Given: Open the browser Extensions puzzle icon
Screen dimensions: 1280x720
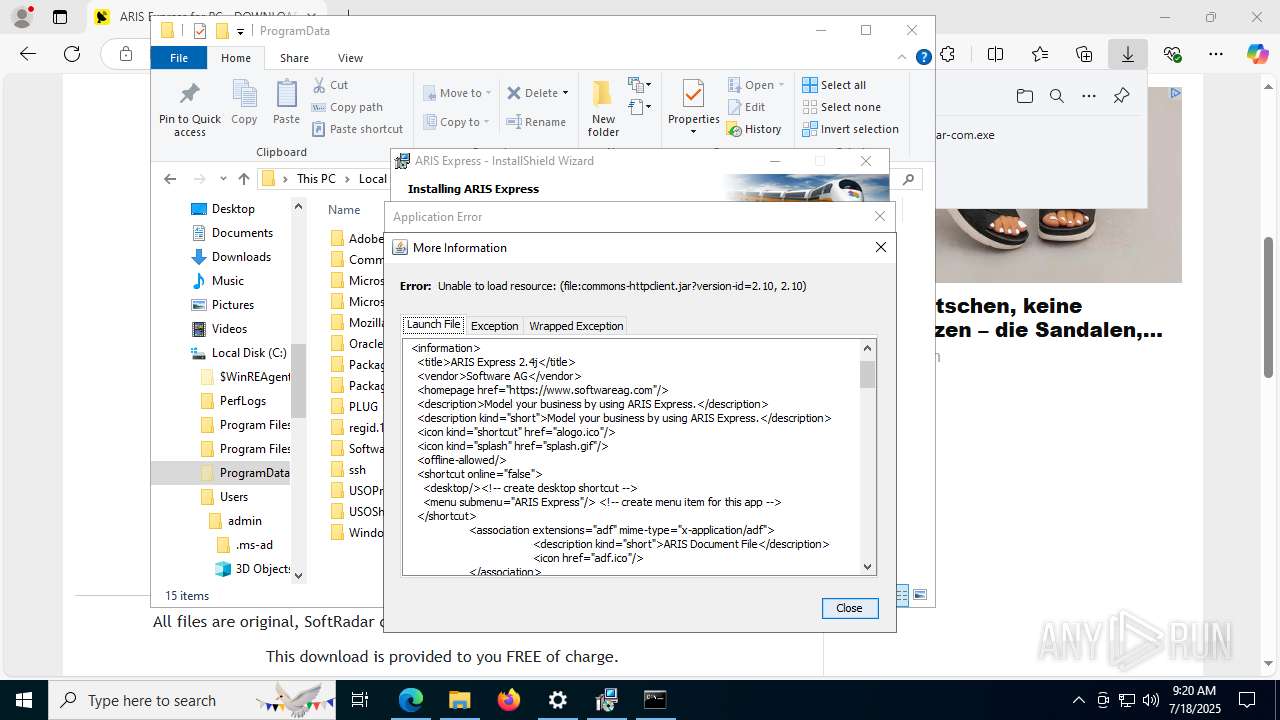Looking at the screenshot, I should [x=947, y=54].
